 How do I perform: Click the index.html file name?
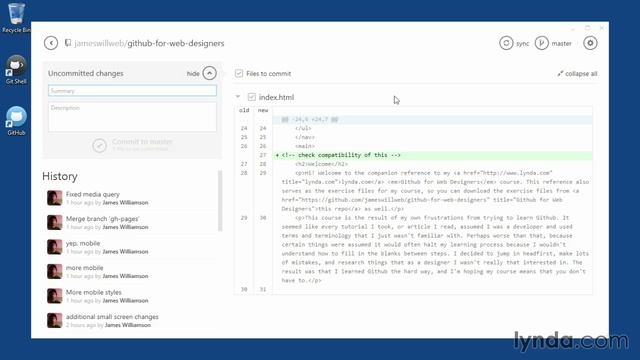[x=276, y=97]
